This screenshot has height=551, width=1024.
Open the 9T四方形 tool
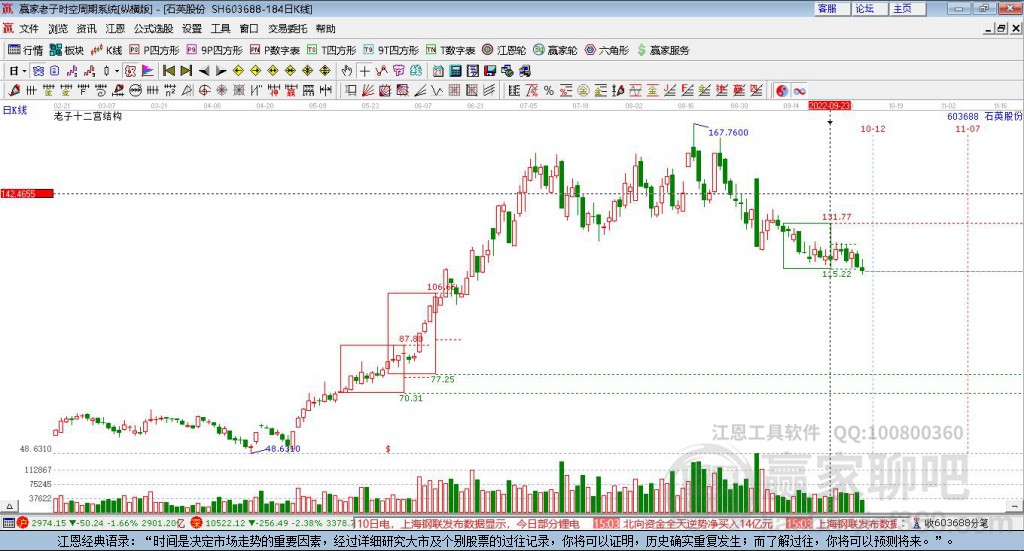(x=391, y=50)
